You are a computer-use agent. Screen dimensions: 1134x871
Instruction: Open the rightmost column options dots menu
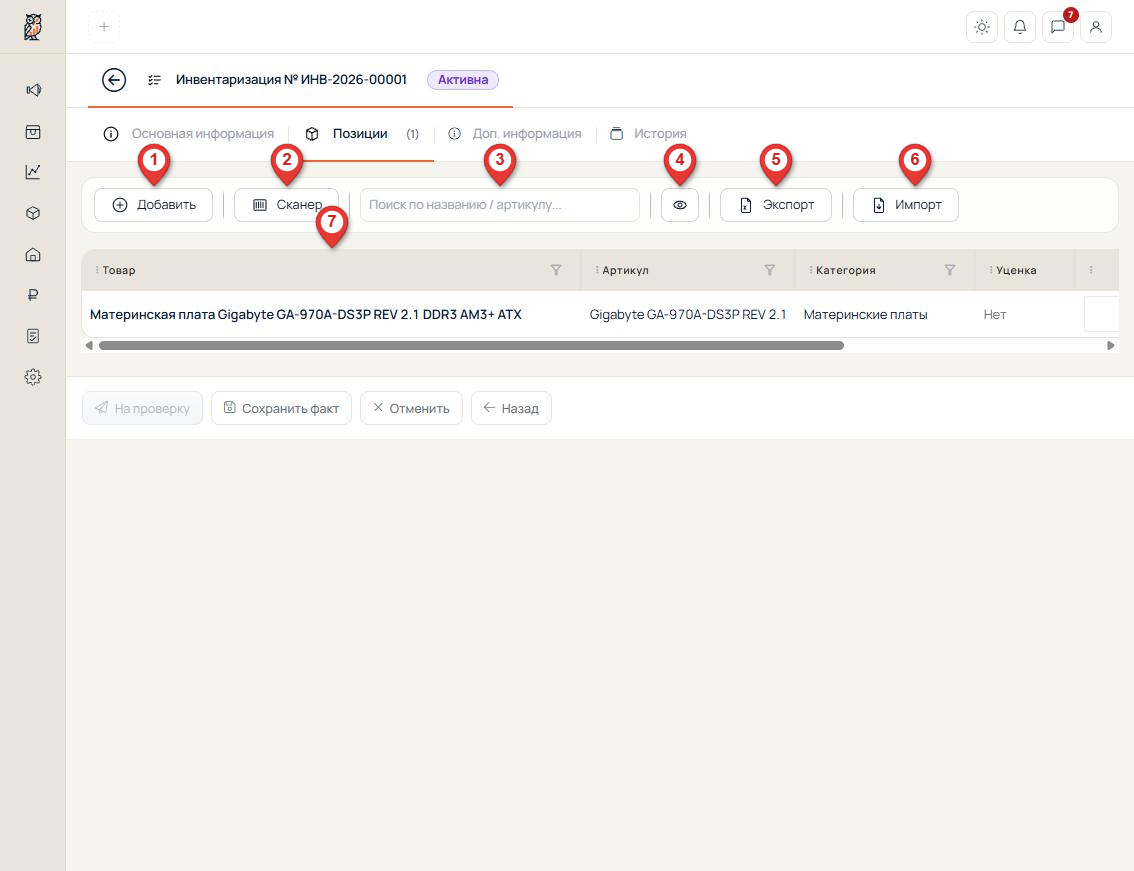coord(1091,270)
